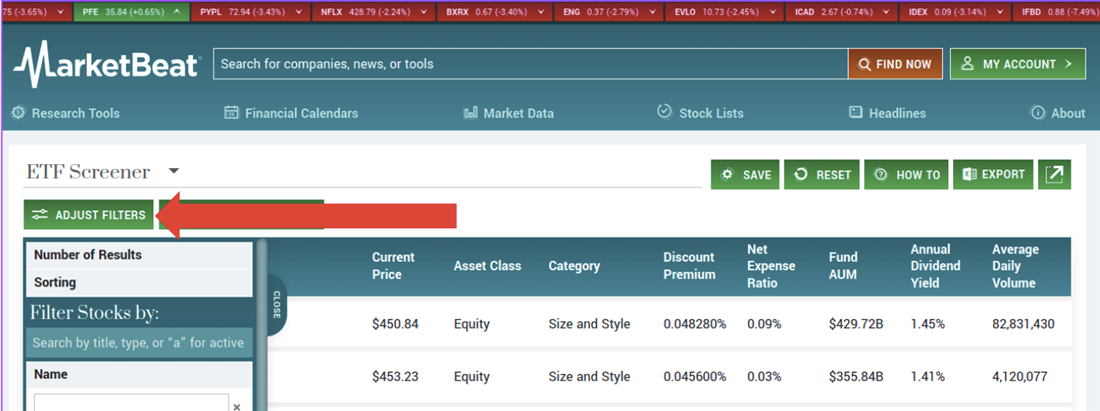Open the ETF Screener dropdown arrow
The width and height of the screenshot is (1100, 411).
point(173,171)
